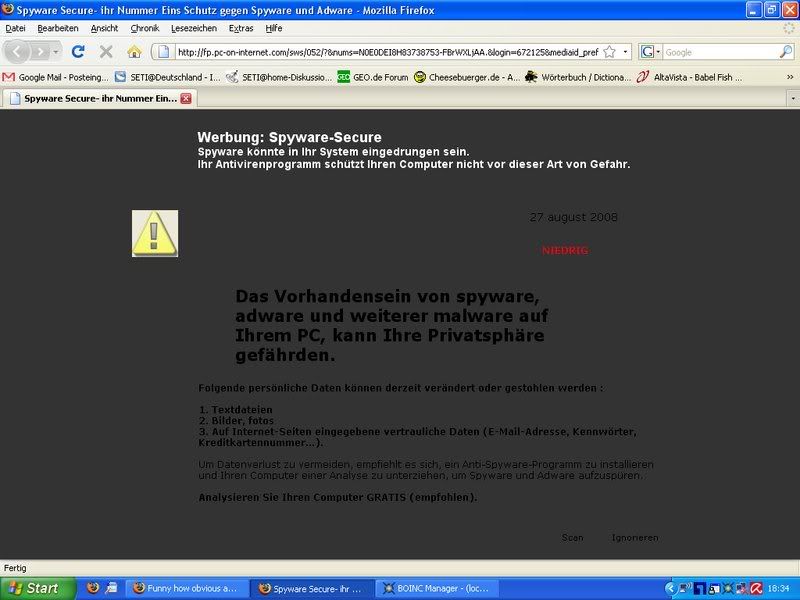Click the Ignorieren link on the page
800x600 pixels.
pos(635,537)
